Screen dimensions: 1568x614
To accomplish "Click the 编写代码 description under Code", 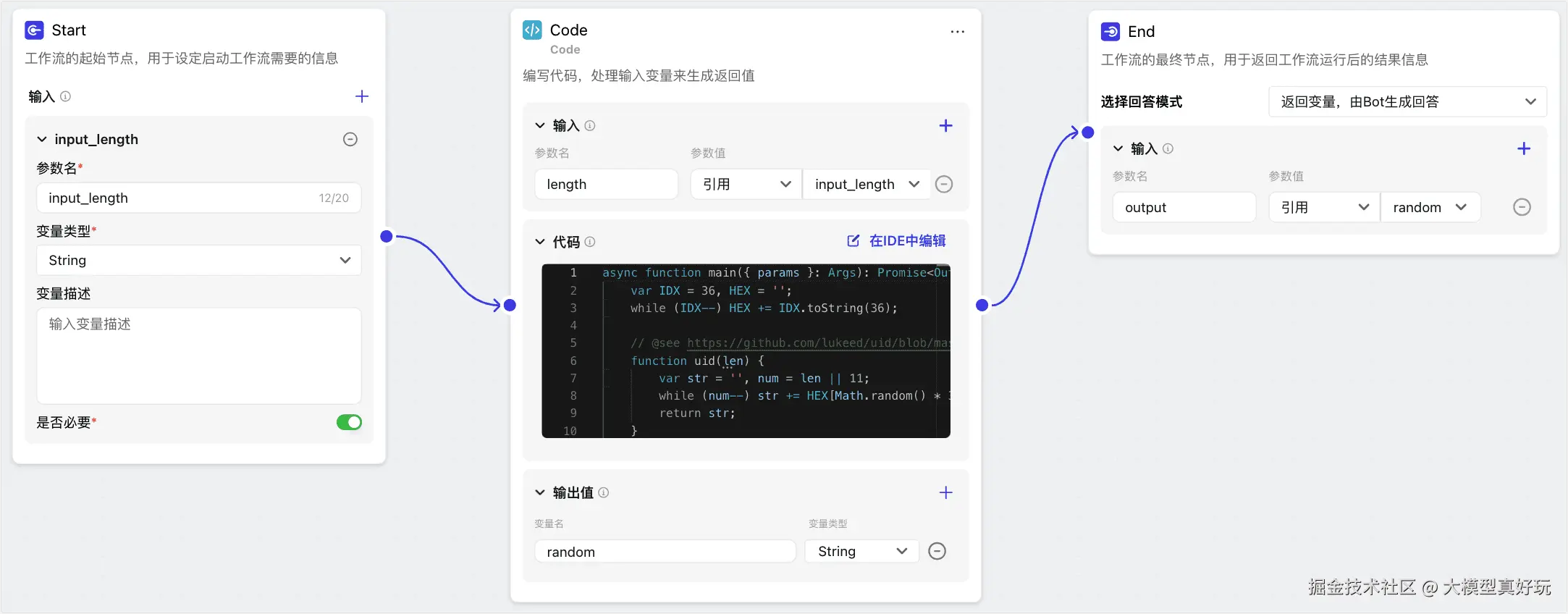I will pyautogui.click(x=638, y=76).
